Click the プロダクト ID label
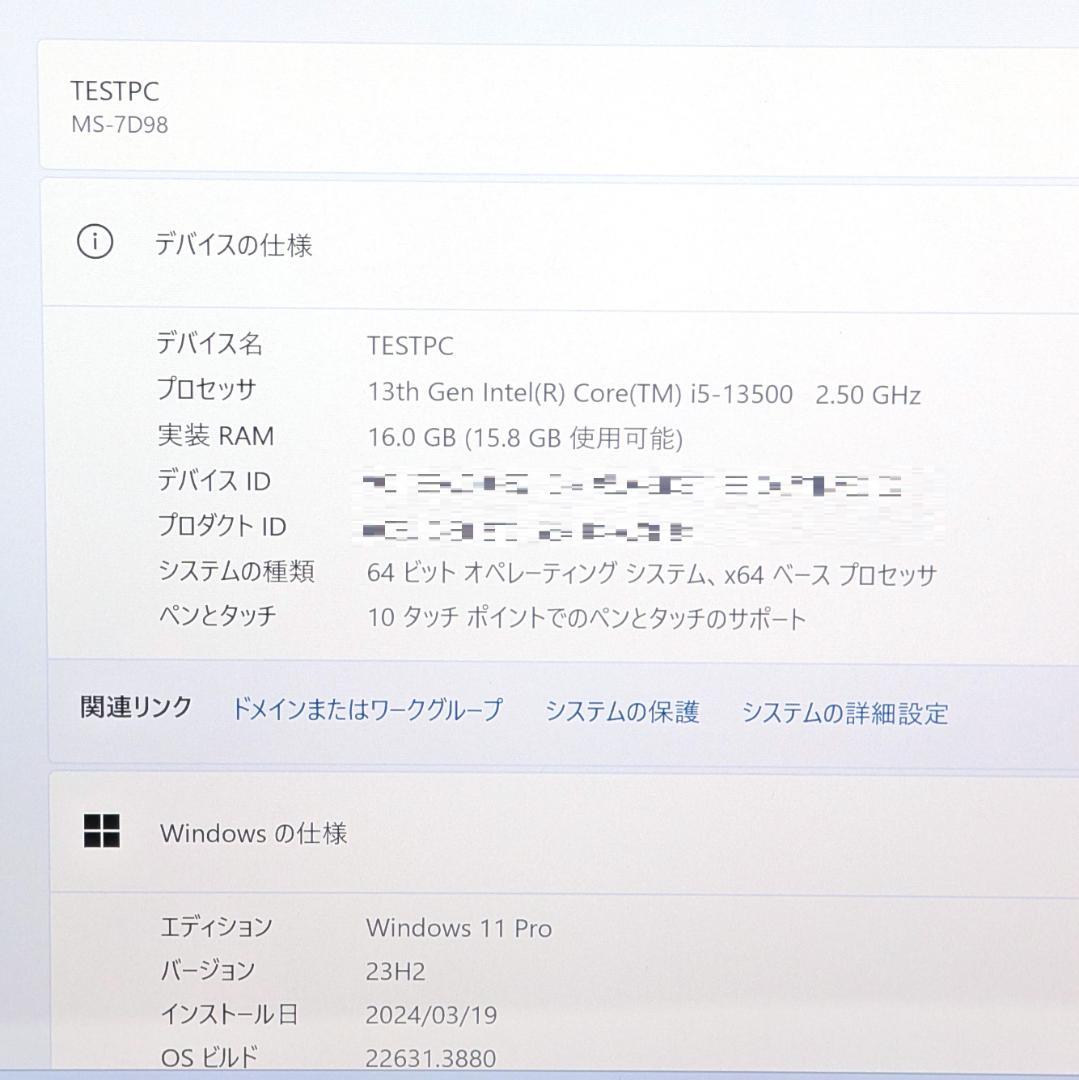1079x1080 pixels. point(222,526)
